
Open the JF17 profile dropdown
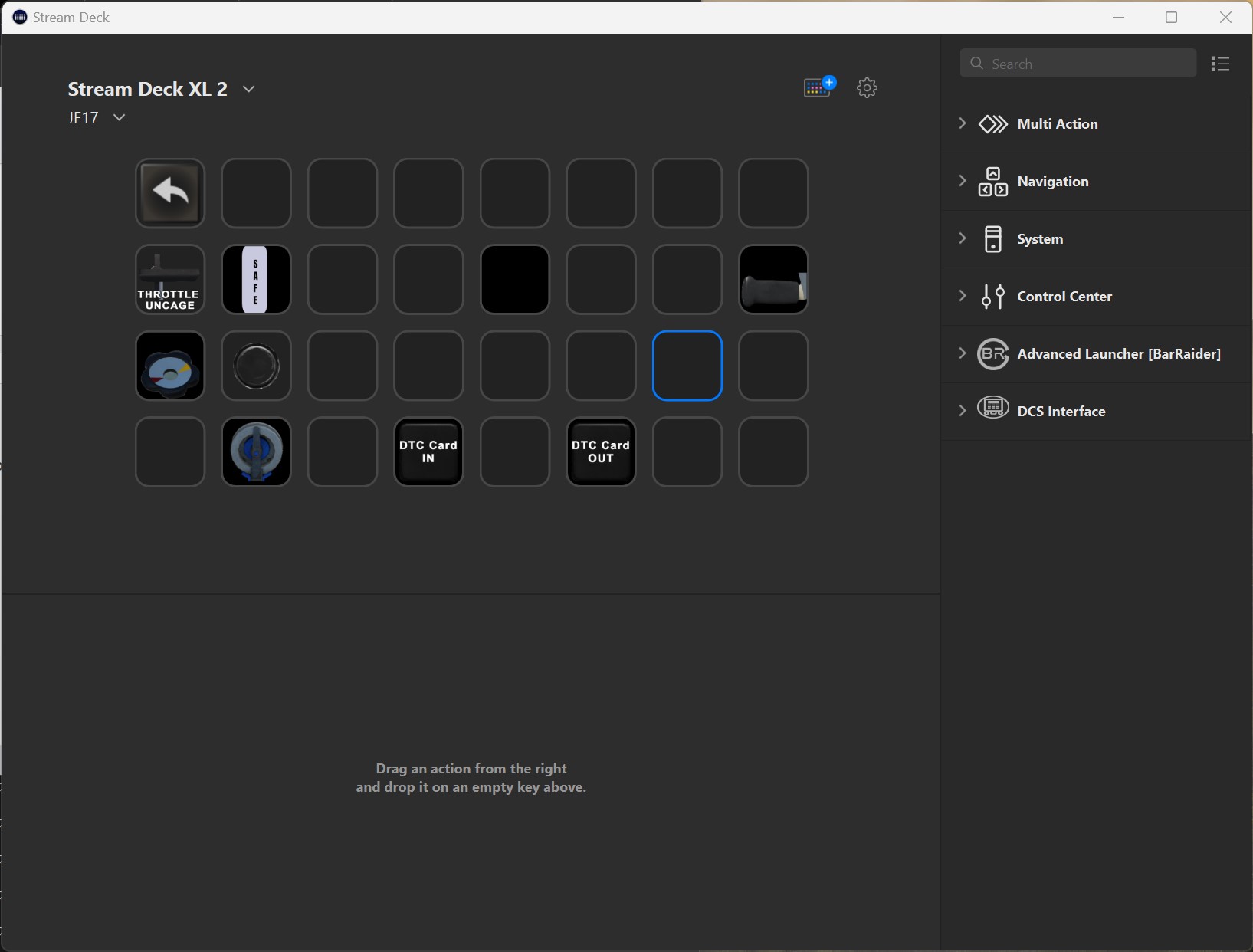119,117
